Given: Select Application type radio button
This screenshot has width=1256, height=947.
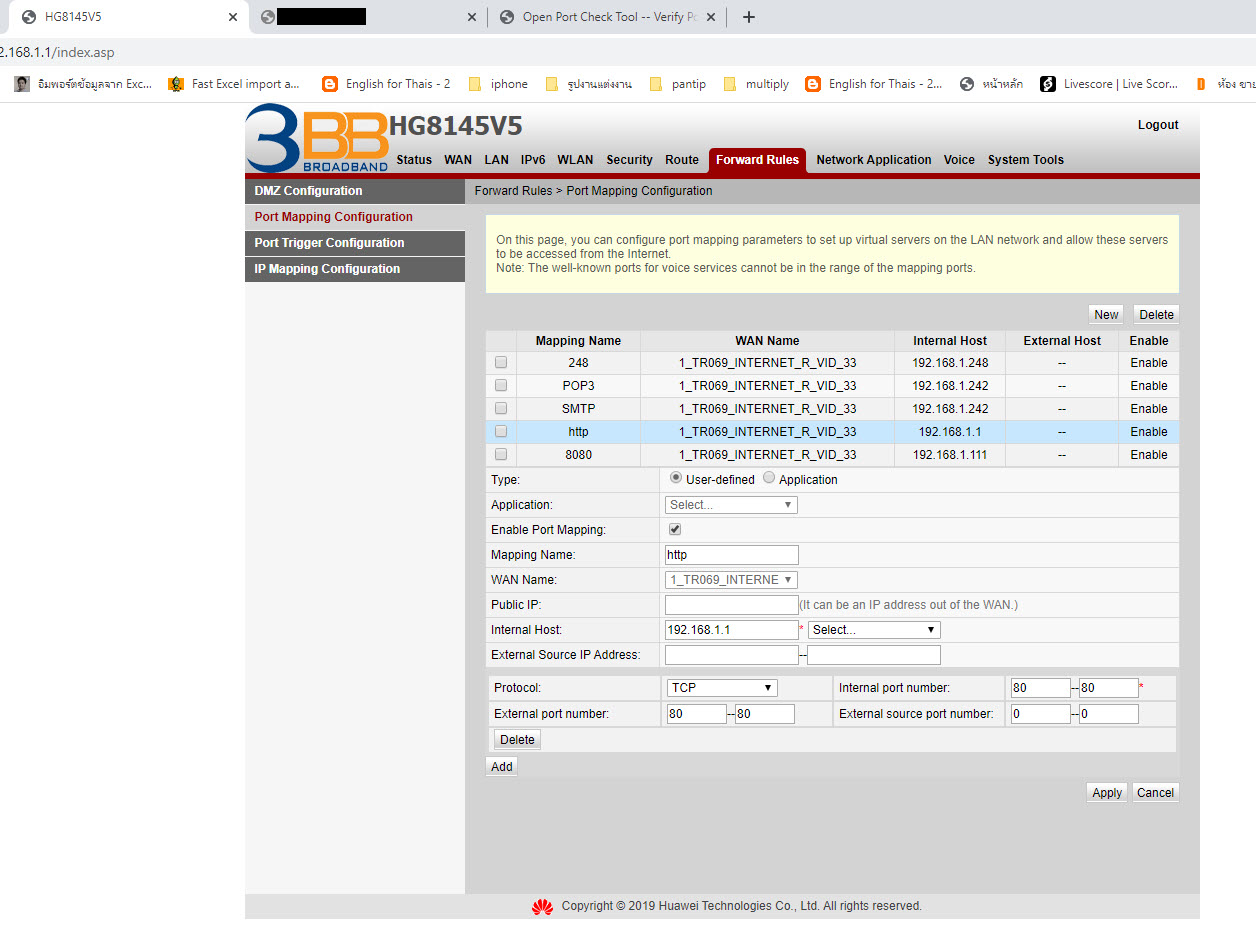Looking at the screenshot, I should tap(769, 478).
